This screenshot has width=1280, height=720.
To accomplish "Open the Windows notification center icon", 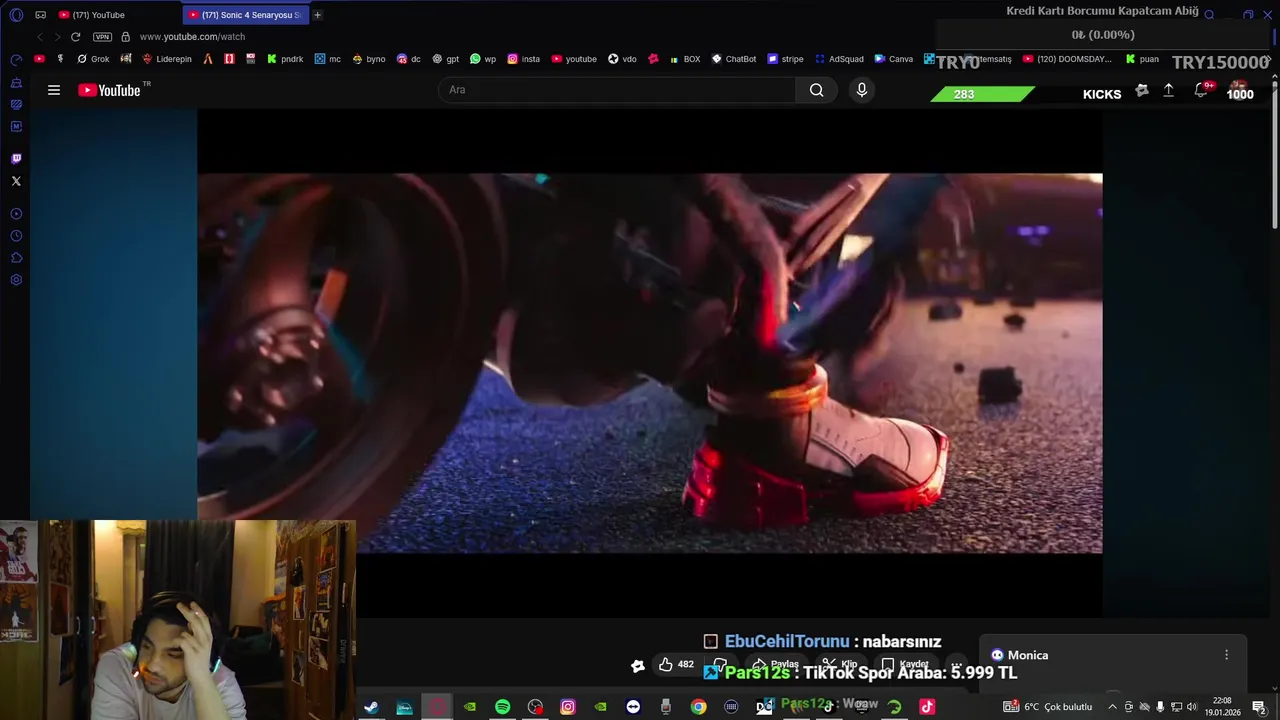I will point(1259,707).
